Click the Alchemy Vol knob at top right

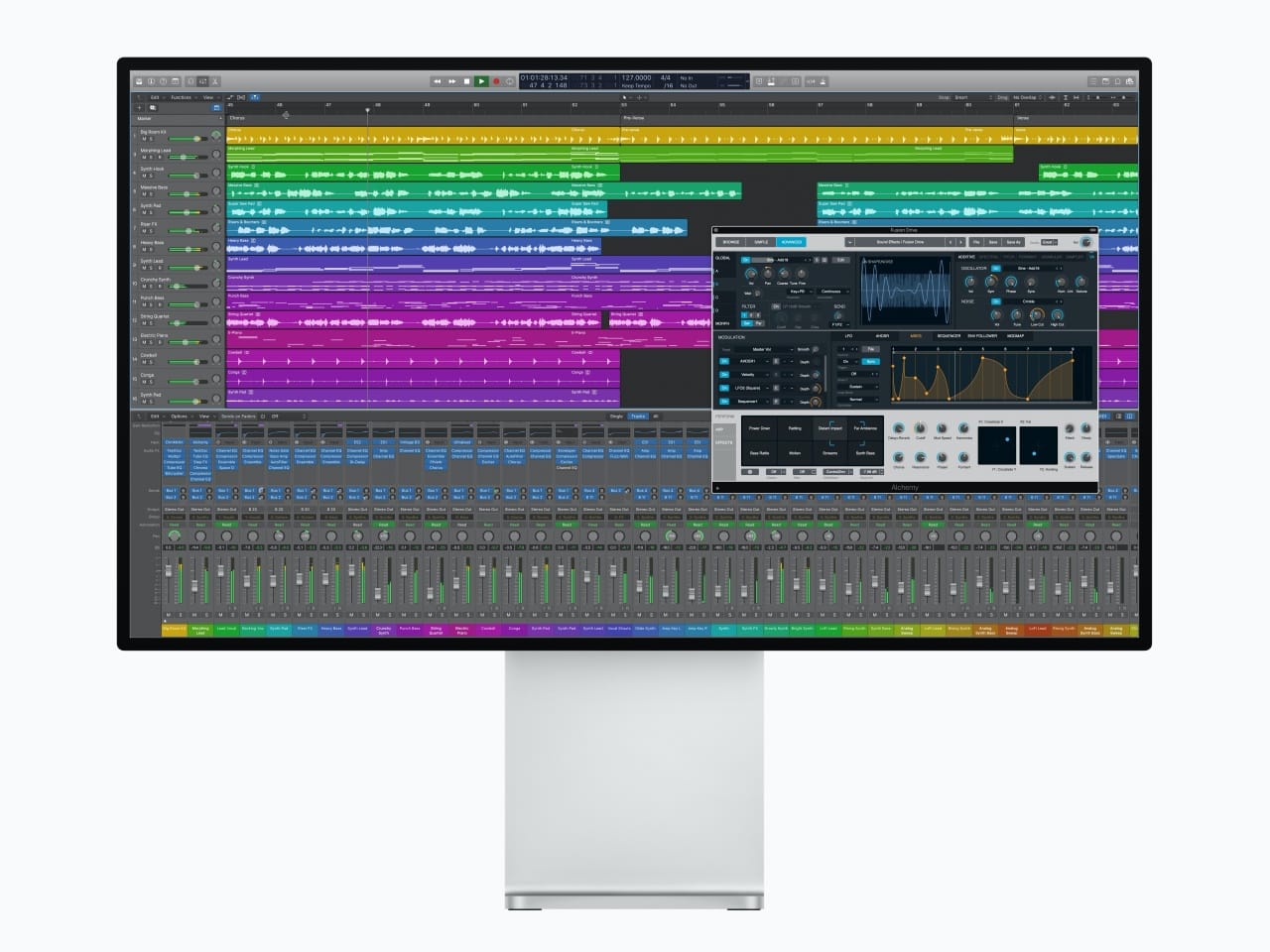pos(1085,242)
